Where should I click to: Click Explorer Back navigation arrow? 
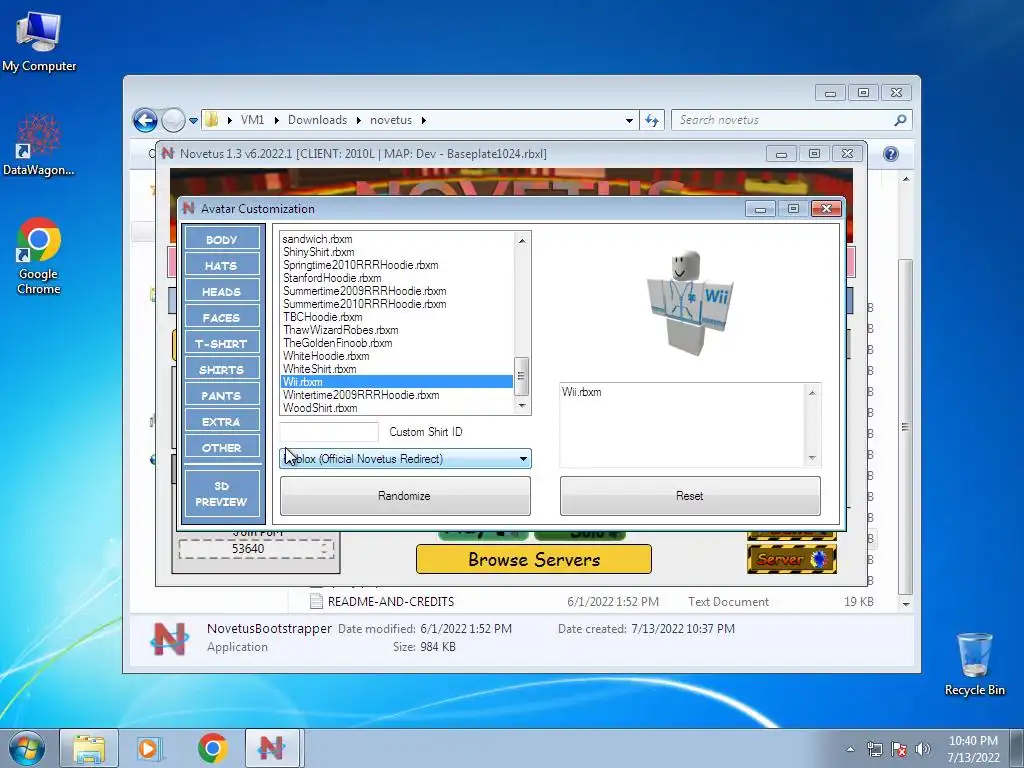click(145, 120)
